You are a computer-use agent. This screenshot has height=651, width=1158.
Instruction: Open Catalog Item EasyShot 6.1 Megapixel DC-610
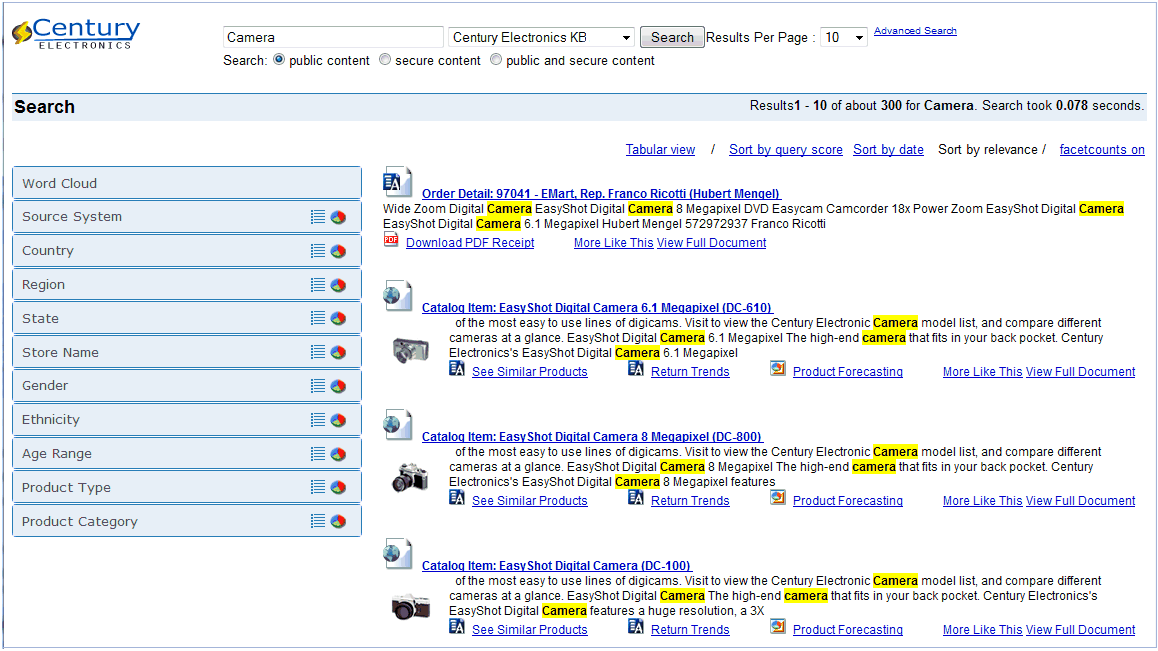(597, 307)
